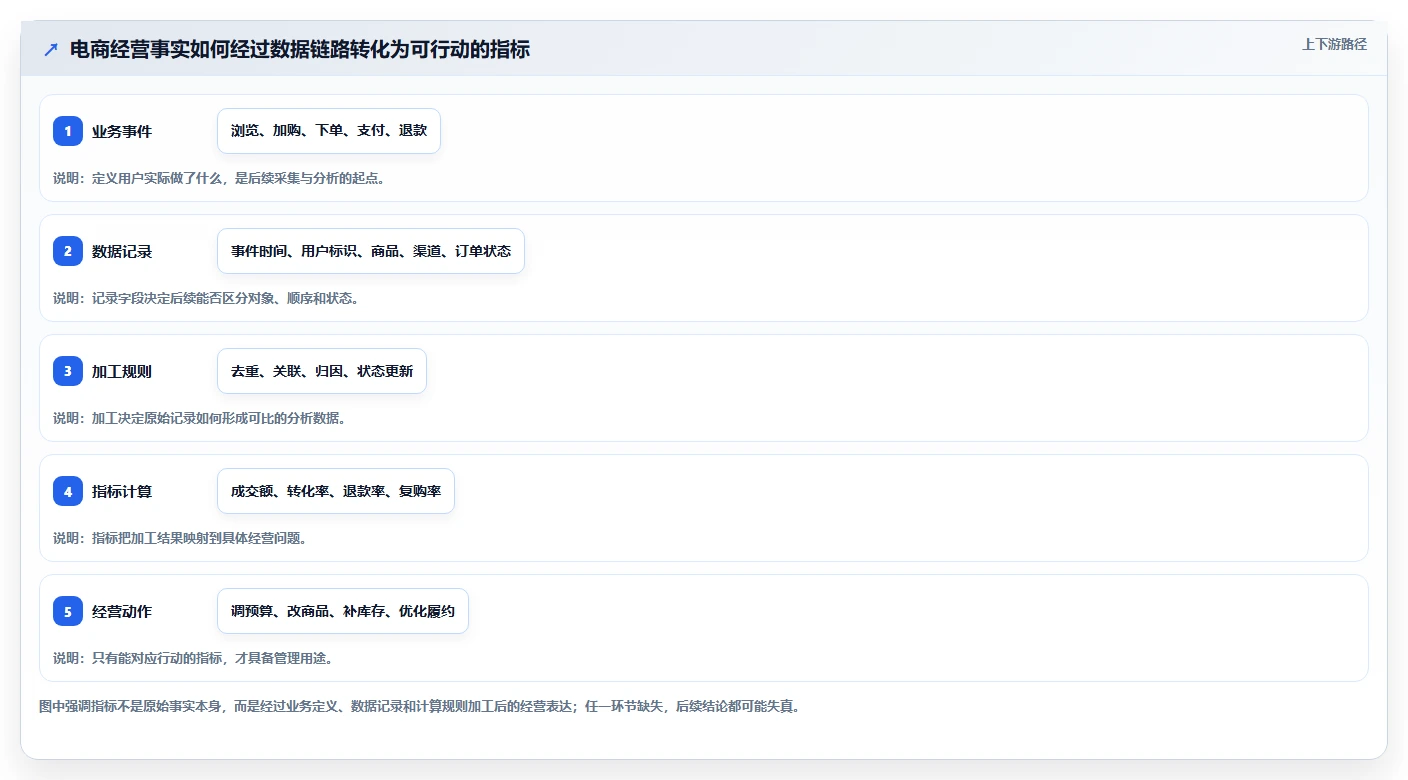Click the step 4 number badge
1408x780 pixels.
68,491
